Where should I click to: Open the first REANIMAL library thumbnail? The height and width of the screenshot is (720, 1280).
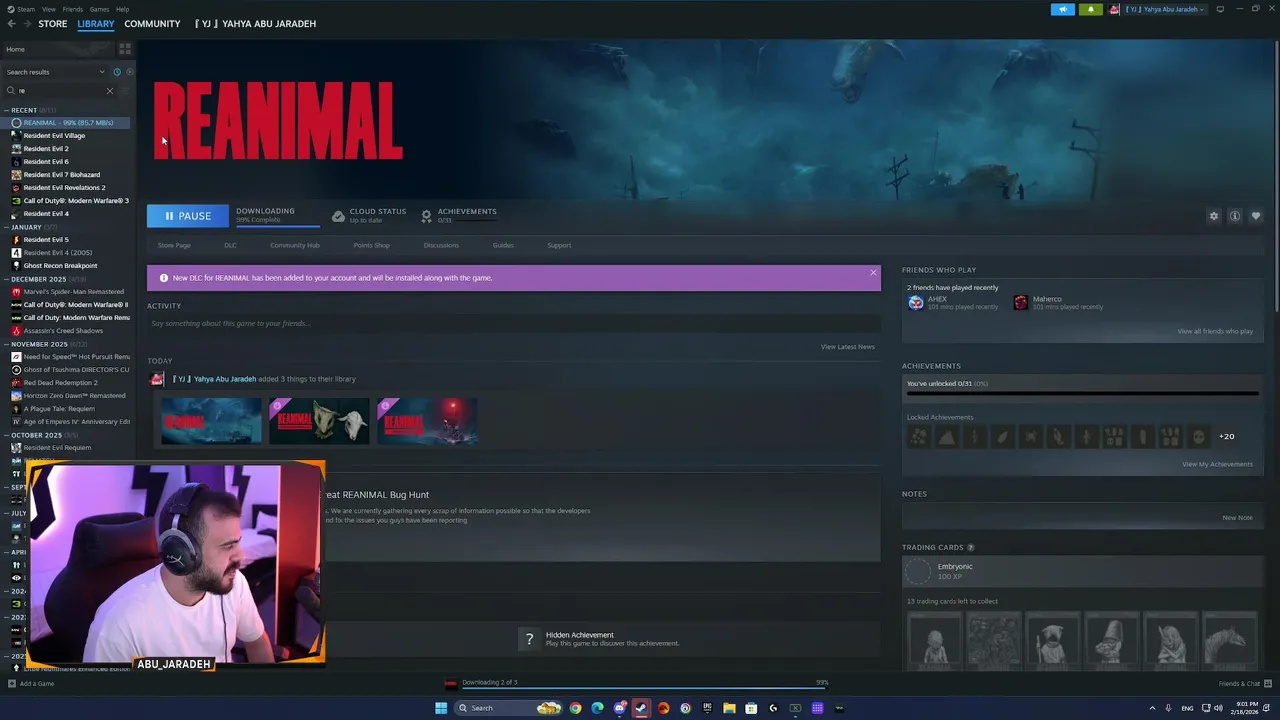click(x=211, y=421)
